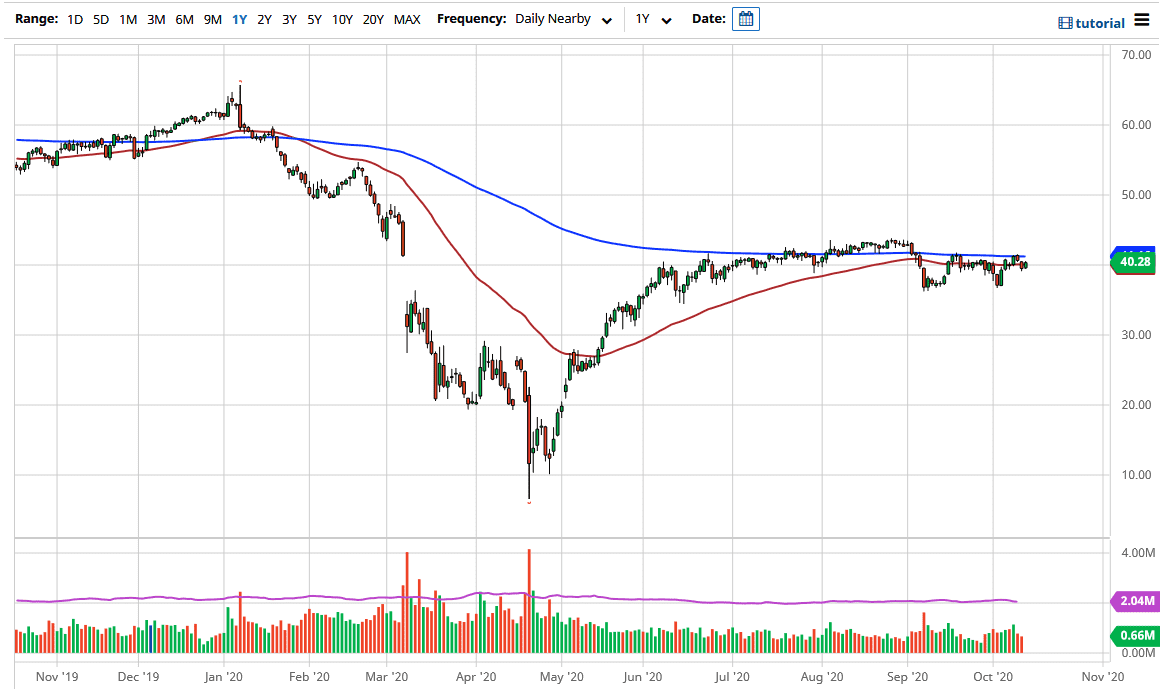
Task: Select the 5Y range option
Action: 313,18
